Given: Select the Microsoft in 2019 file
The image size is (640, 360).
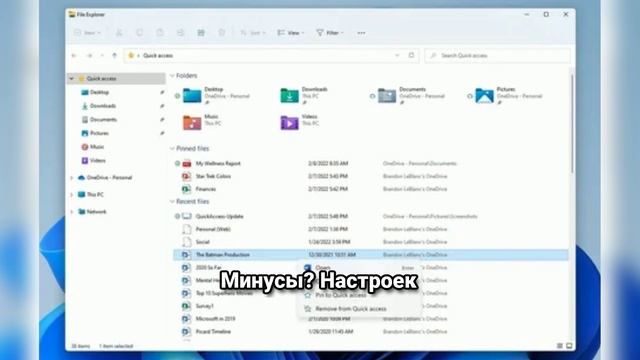Looking at the screenshot, I should coord(216,319).
